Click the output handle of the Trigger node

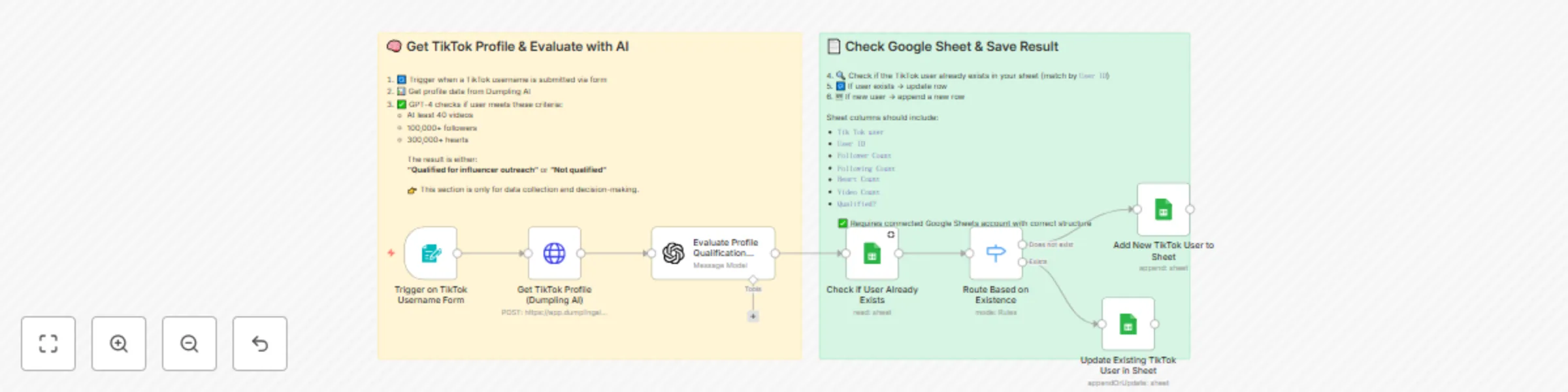point(457,253)
